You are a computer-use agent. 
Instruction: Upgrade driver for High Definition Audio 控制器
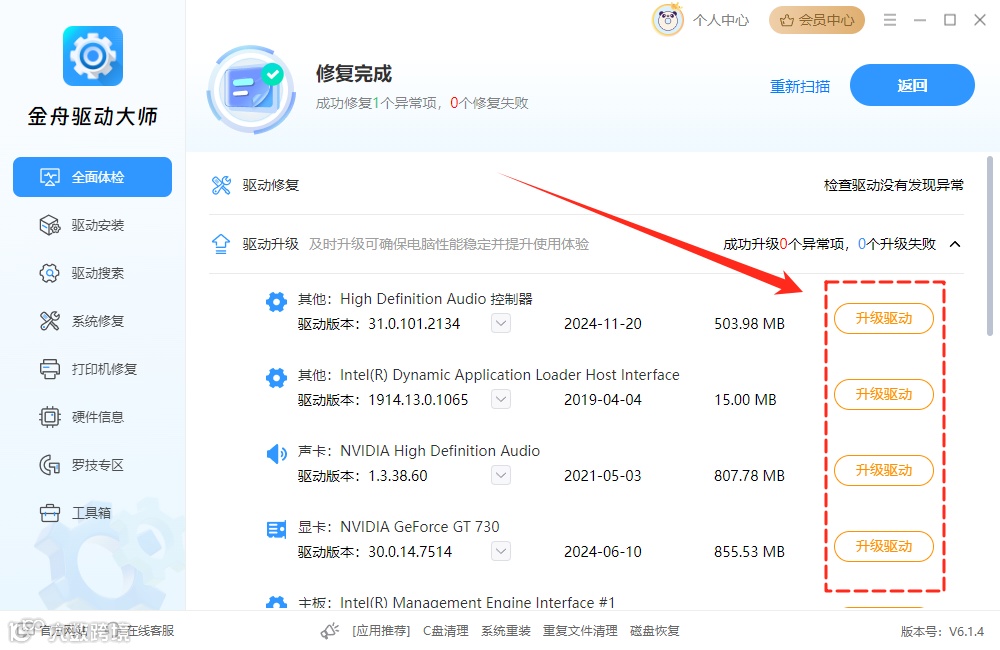(884, 318)
